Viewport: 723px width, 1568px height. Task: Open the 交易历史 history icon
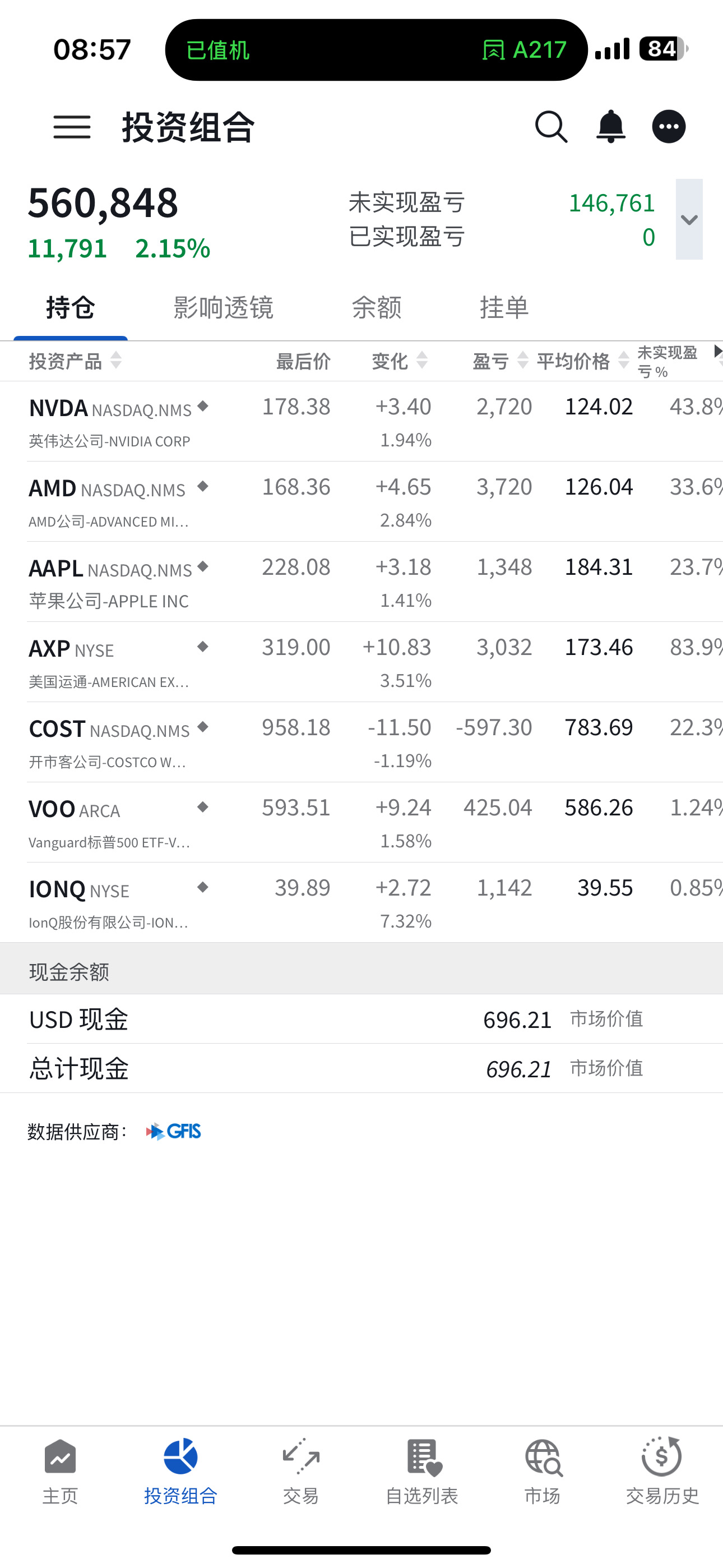pos(661,1456)
